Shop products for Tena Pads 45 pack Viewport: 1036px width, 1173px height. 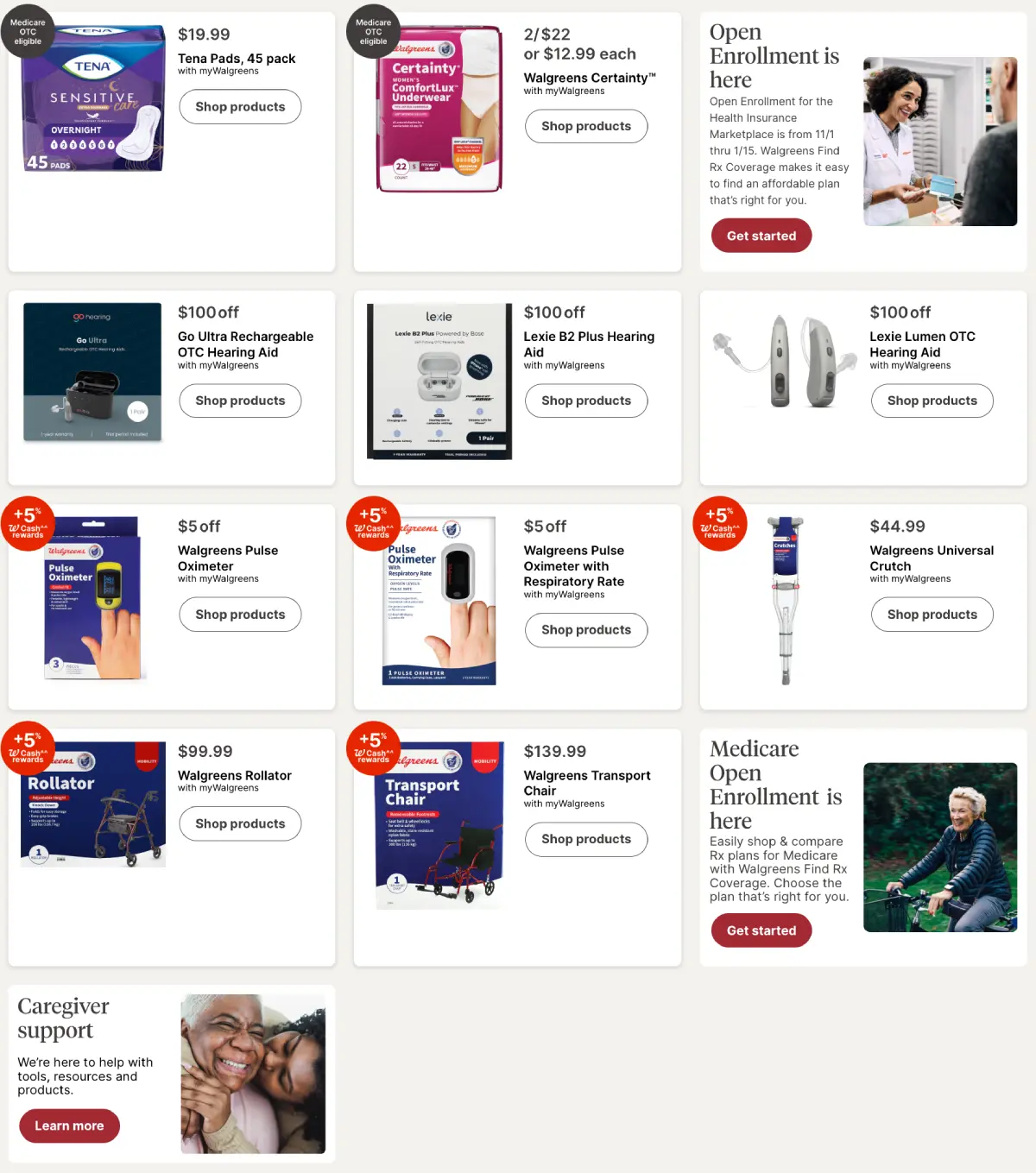(240, 107)
